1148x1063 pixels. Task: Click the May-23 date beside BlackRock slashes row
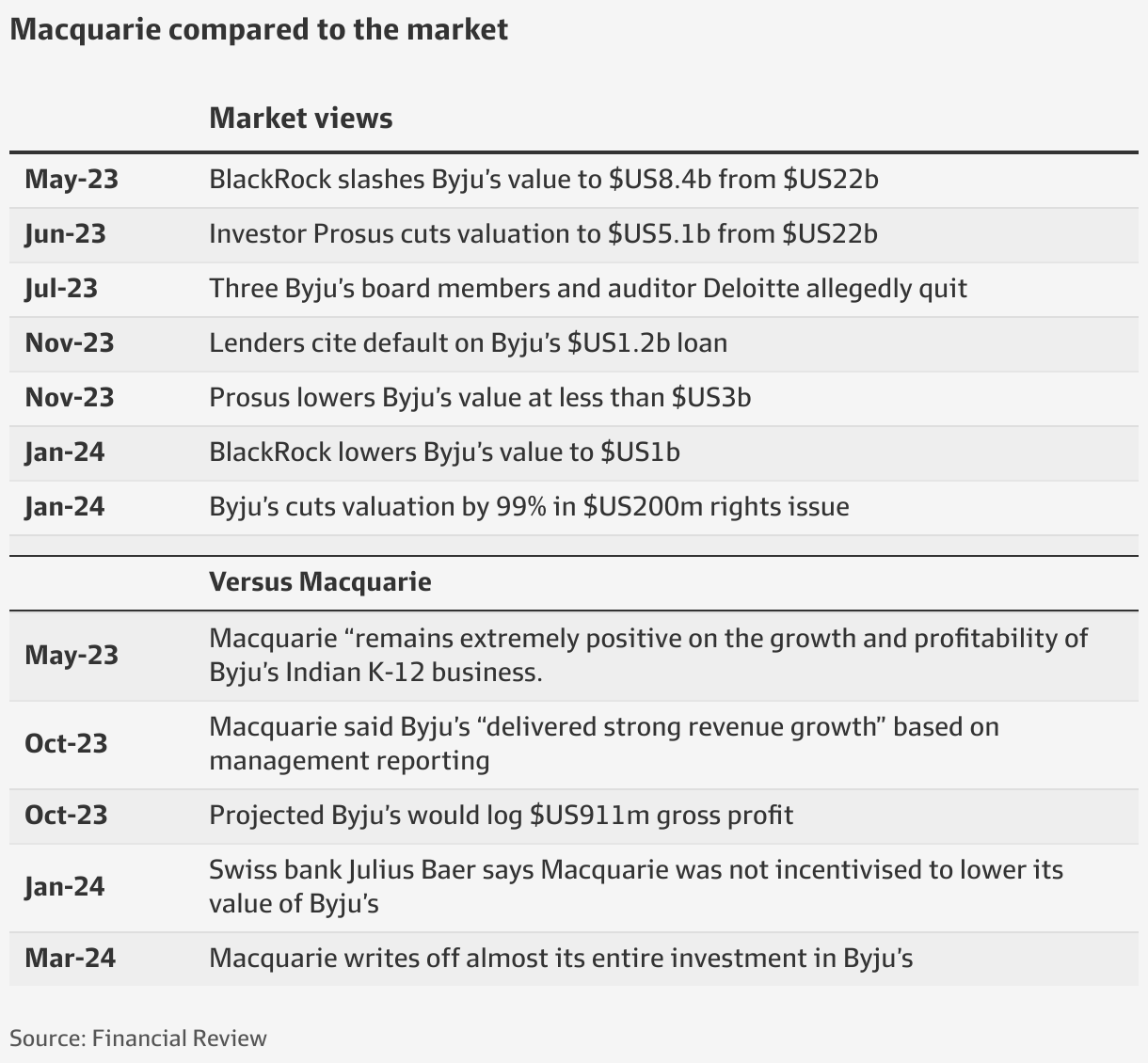tap(72, 179)
